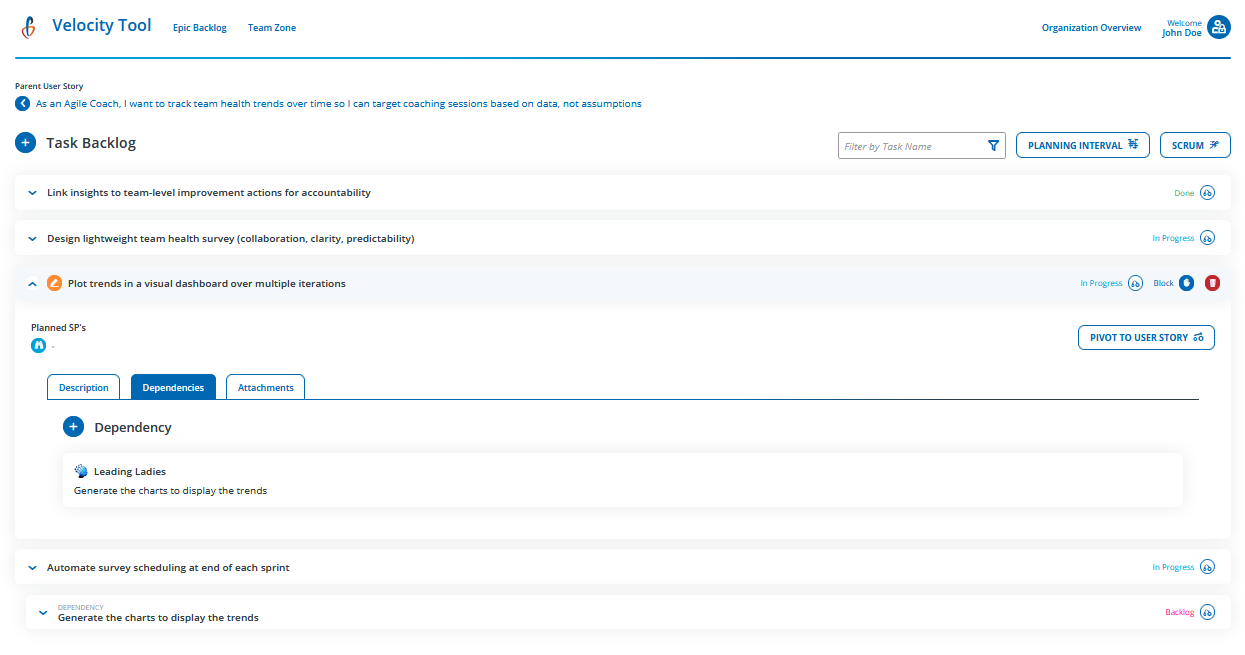The image size is (1245, 655).
Task: Click the Planned SP's binoculars icon
Action: (x=38, y=344)
